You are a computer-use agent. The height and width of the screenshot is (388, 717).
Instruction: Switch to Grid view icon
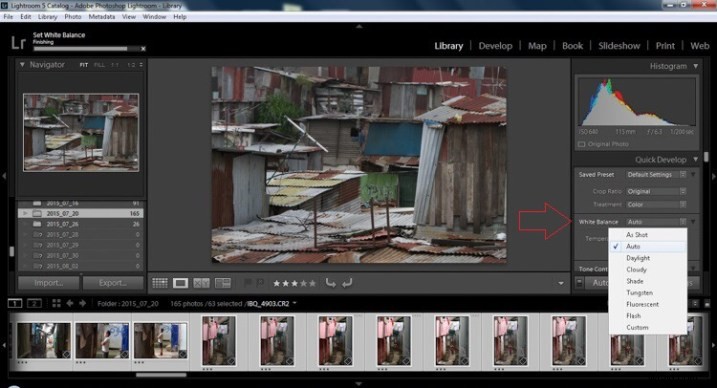pos(160,283)
